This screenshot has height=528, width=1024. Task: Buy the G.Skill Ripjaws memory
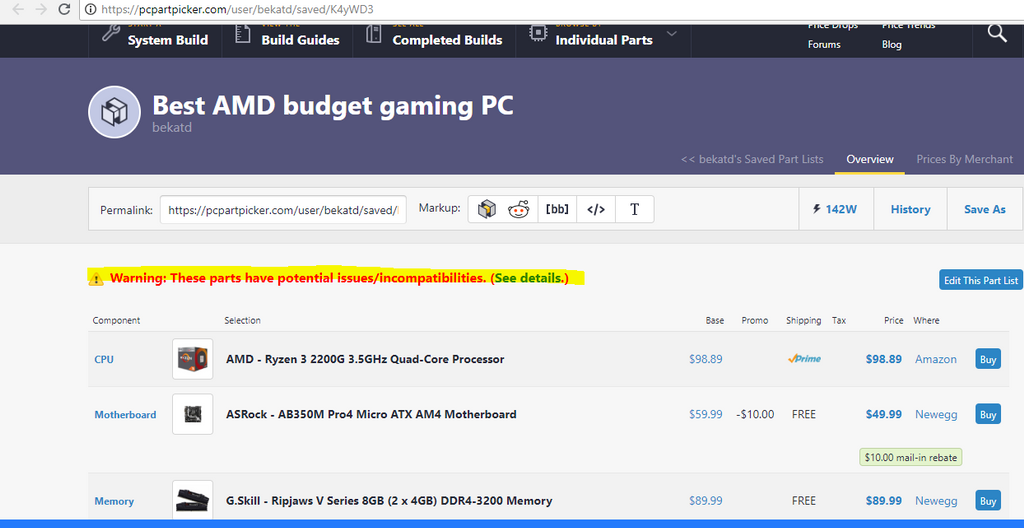pyautogui.click(x=988, y=501)
